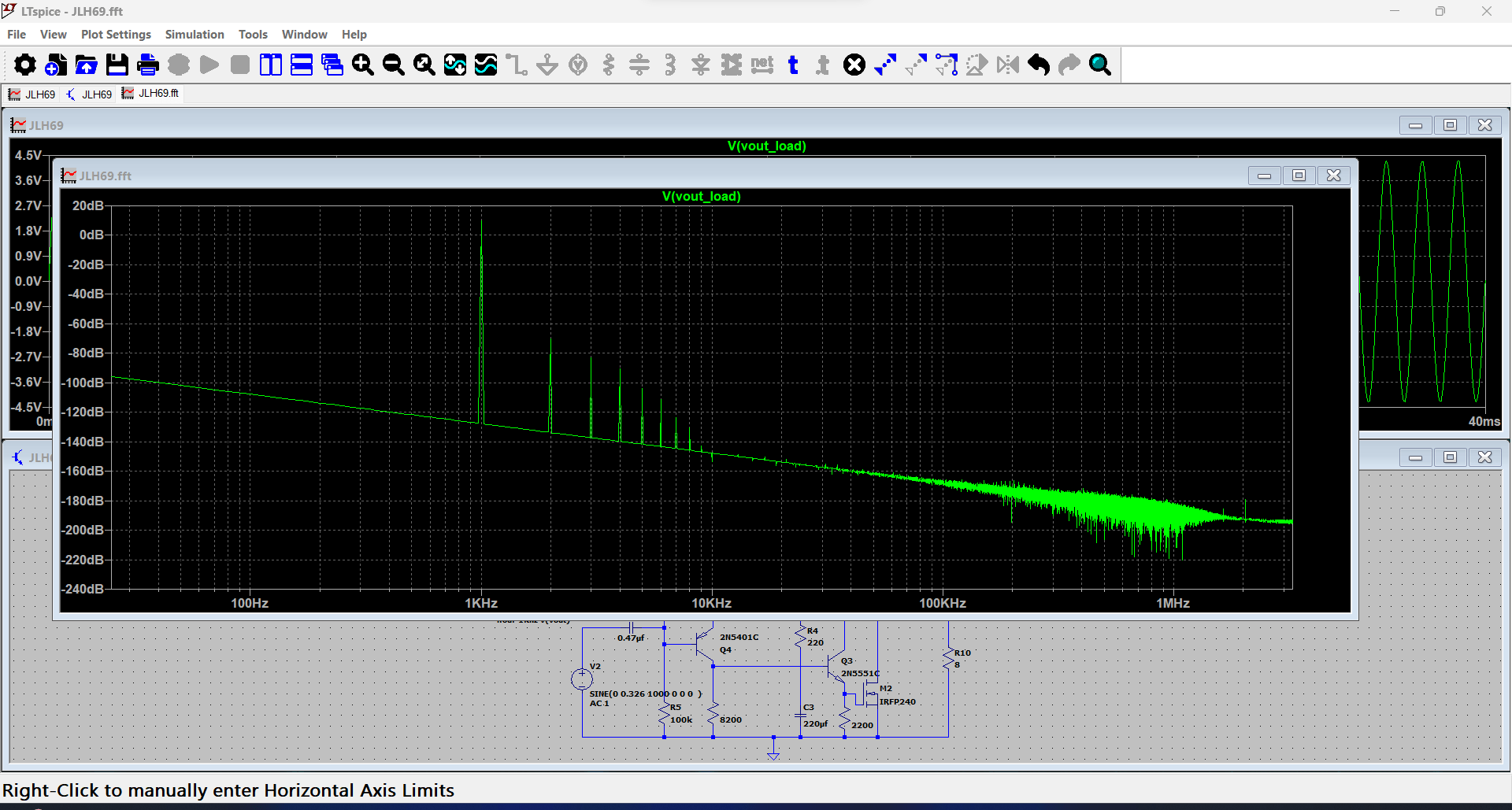Click the zoom out magnifier icon
The width and height of the screenshot is (1512, 810).
pyautogui.click(x=394, y=65)
